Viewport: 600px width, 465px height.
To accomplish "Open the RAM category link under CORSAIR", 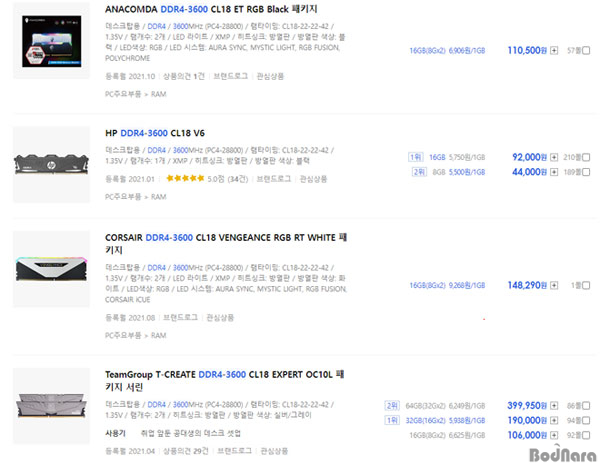I will click(x=158, y=336).
